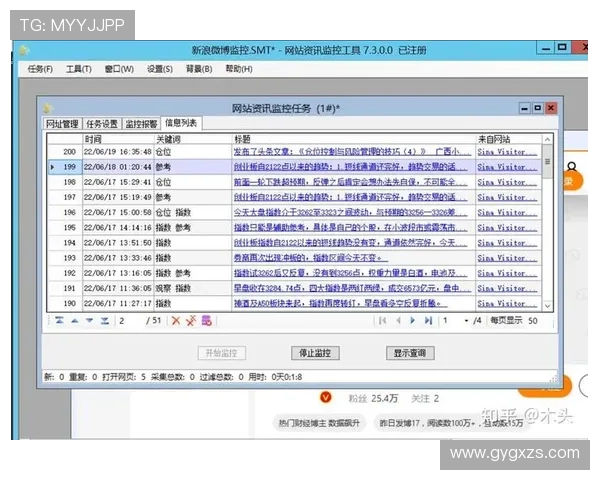Open the 任务(F) menu
Image resolution: width=600 pixels, height=480 pixels.
[40, 69]
